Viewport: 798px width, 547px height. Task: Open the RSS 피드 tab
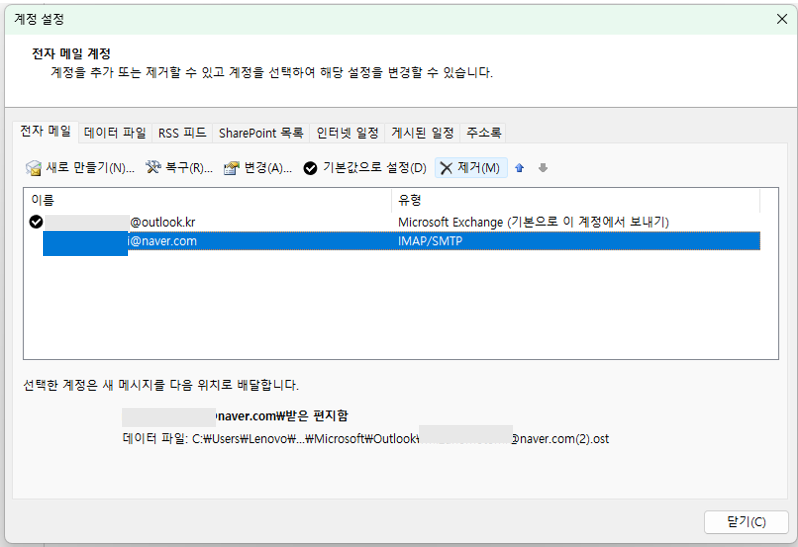(x=182, y=133)
